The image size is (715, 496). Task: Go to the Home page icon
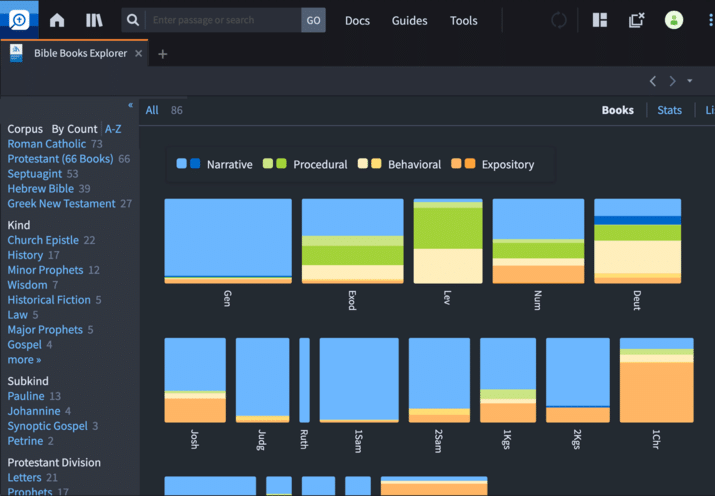[57, 20]
